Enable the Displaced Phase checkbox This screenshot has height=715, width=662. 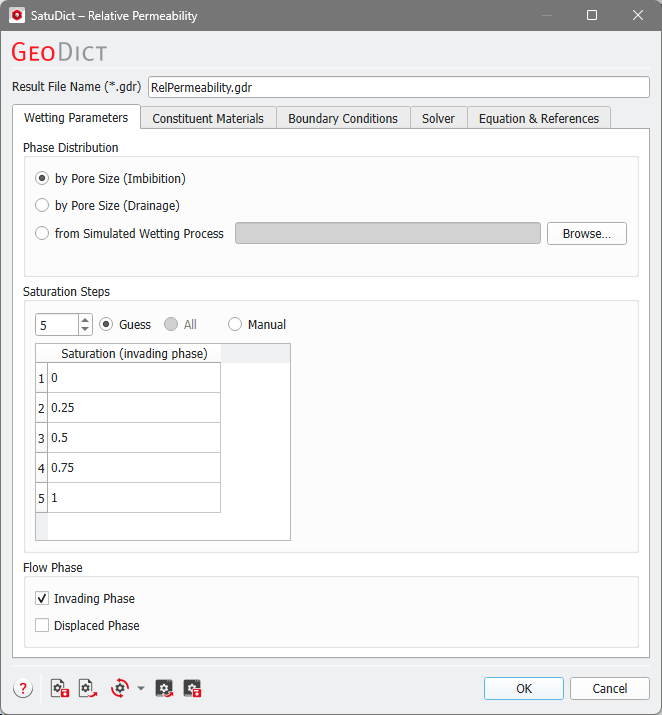pos(42,625)
